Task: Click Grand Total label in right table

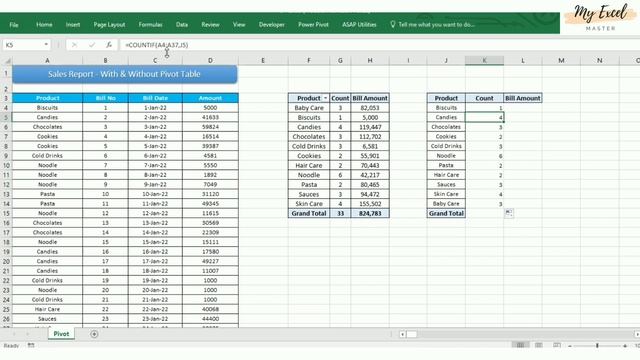Action: tap(446, 213)
